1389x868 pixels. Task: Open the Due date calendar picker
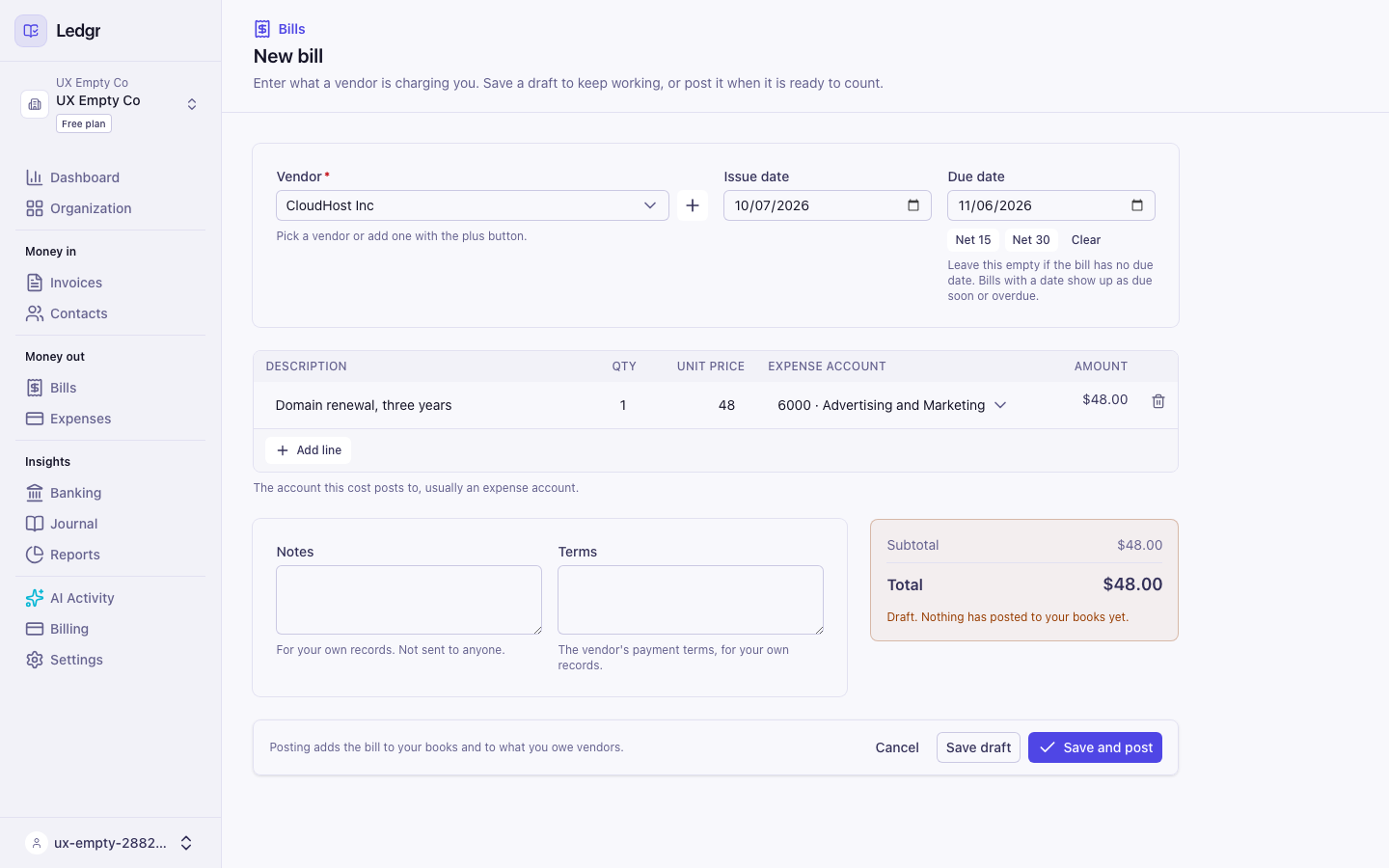(1137, 205)
